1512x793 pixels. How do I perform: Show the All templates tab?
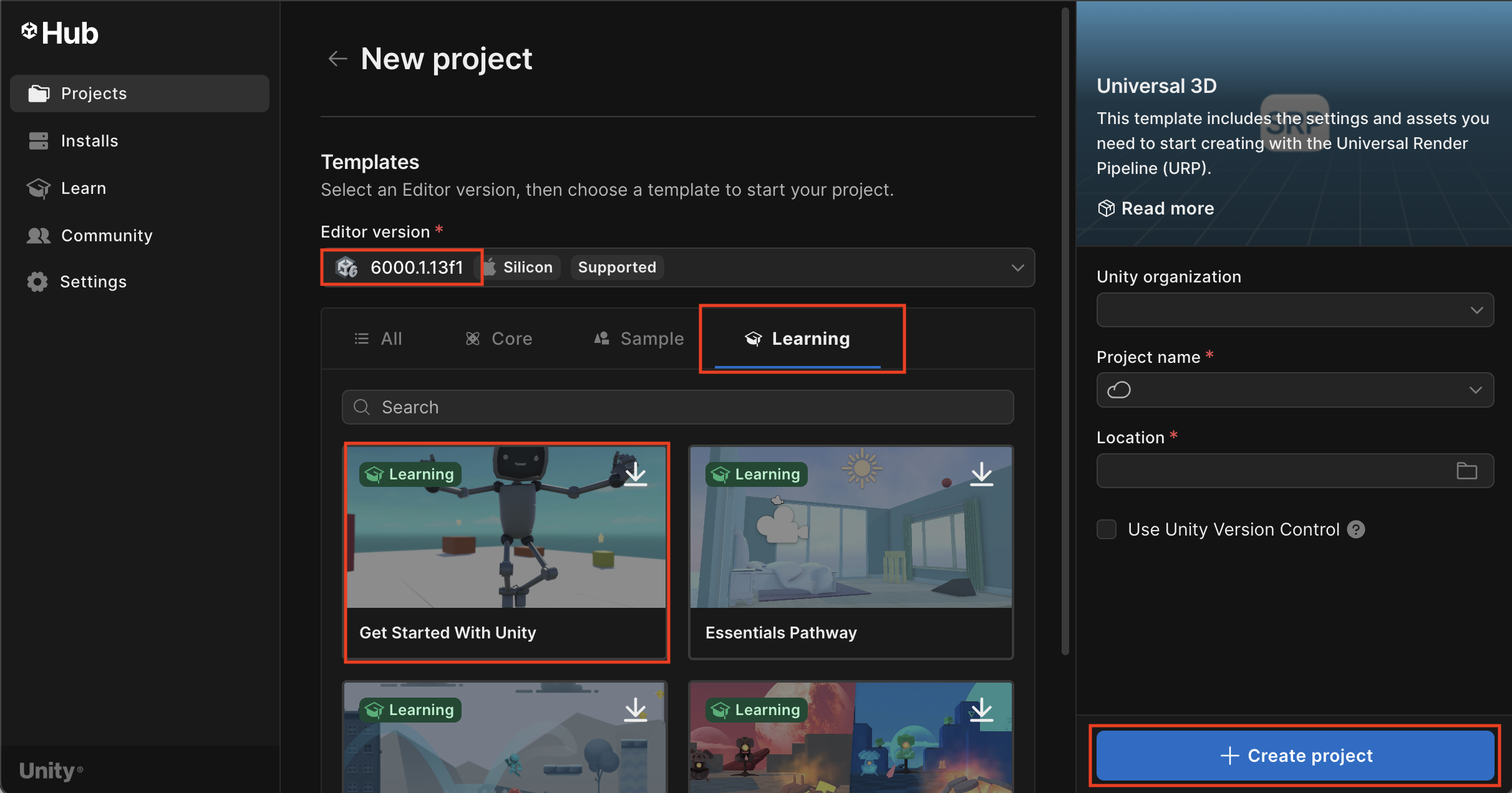pyautogui.click(x=379, y=339)
